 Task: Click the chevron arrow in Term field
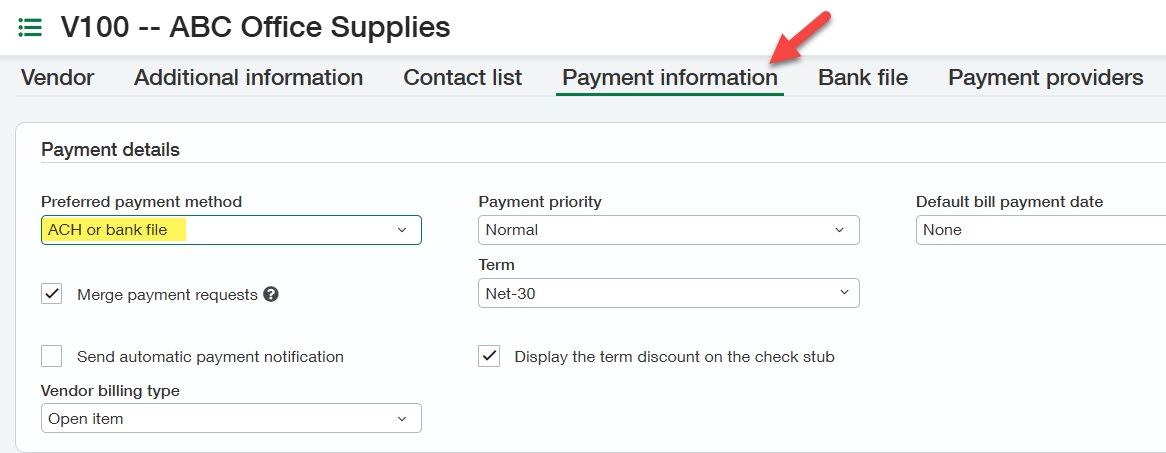pyautogui.click(x=844, y=293)
